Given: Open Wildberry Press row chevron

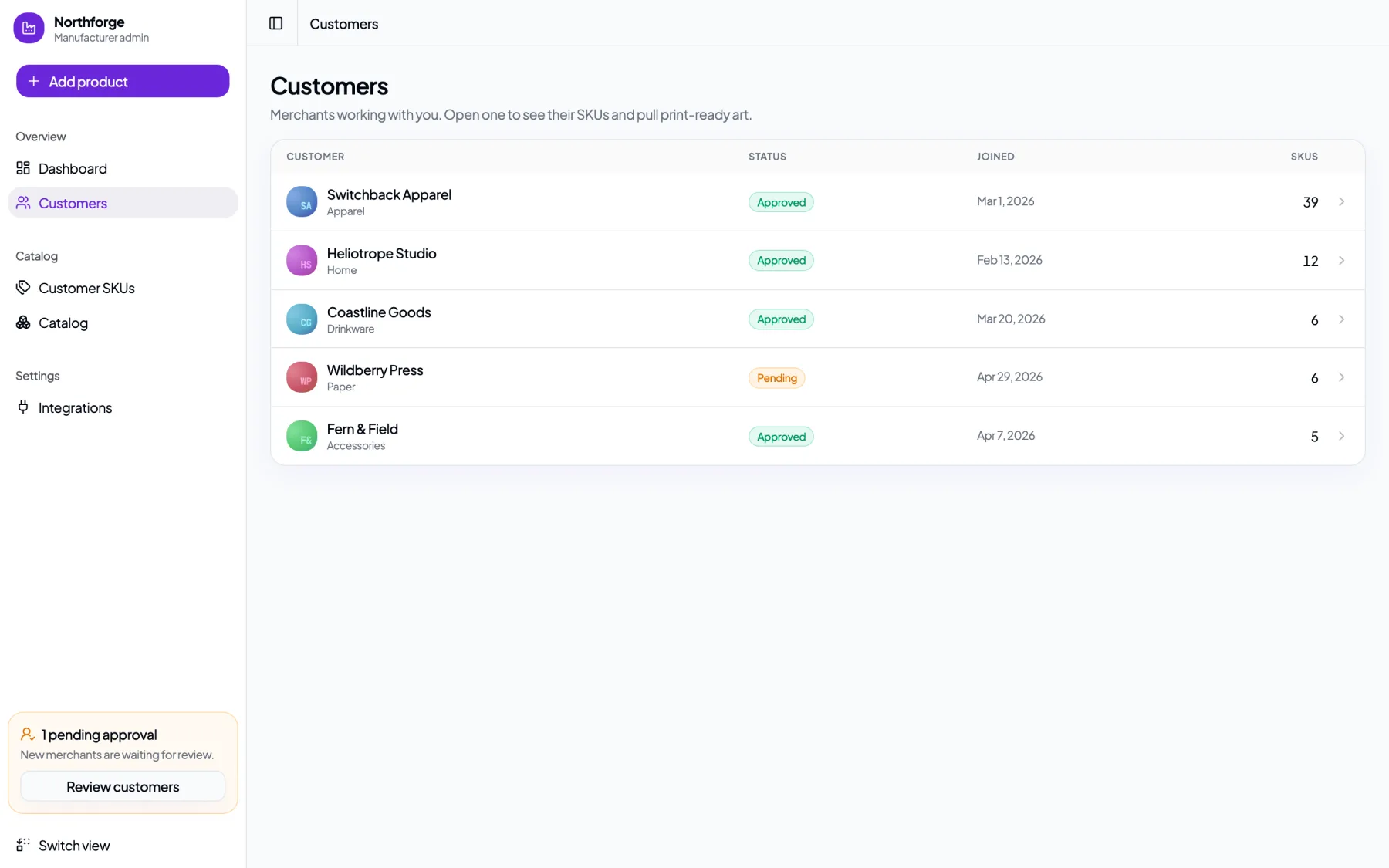Looking at the screenshot, I should [x=1341, y=377].
